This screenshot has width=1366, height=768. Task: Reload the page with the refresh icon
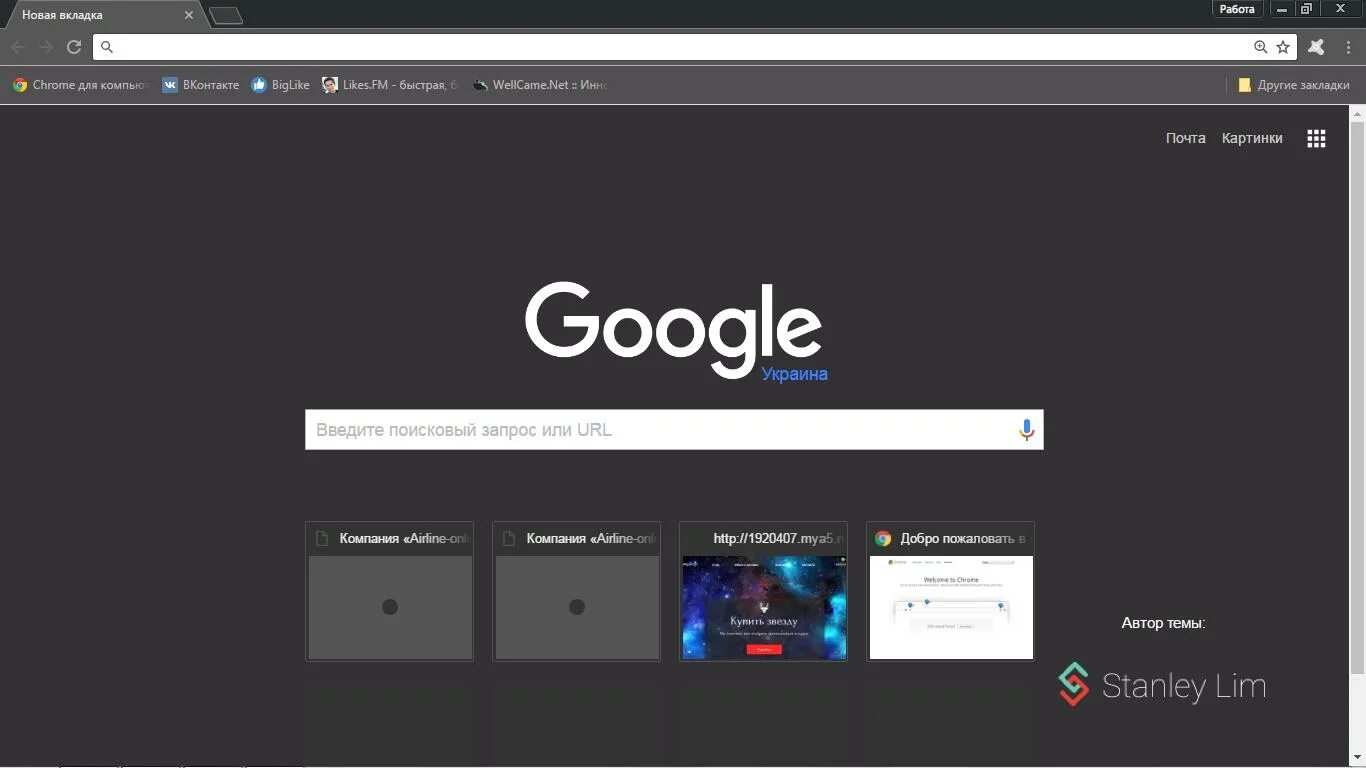(x=74, y=47)
